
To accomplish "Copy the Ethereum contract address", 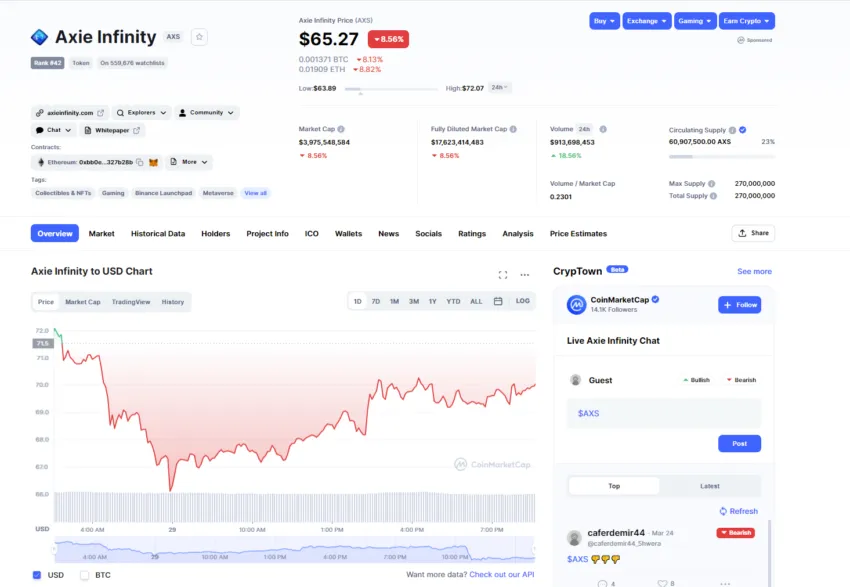I will click(x=140, y=162).
